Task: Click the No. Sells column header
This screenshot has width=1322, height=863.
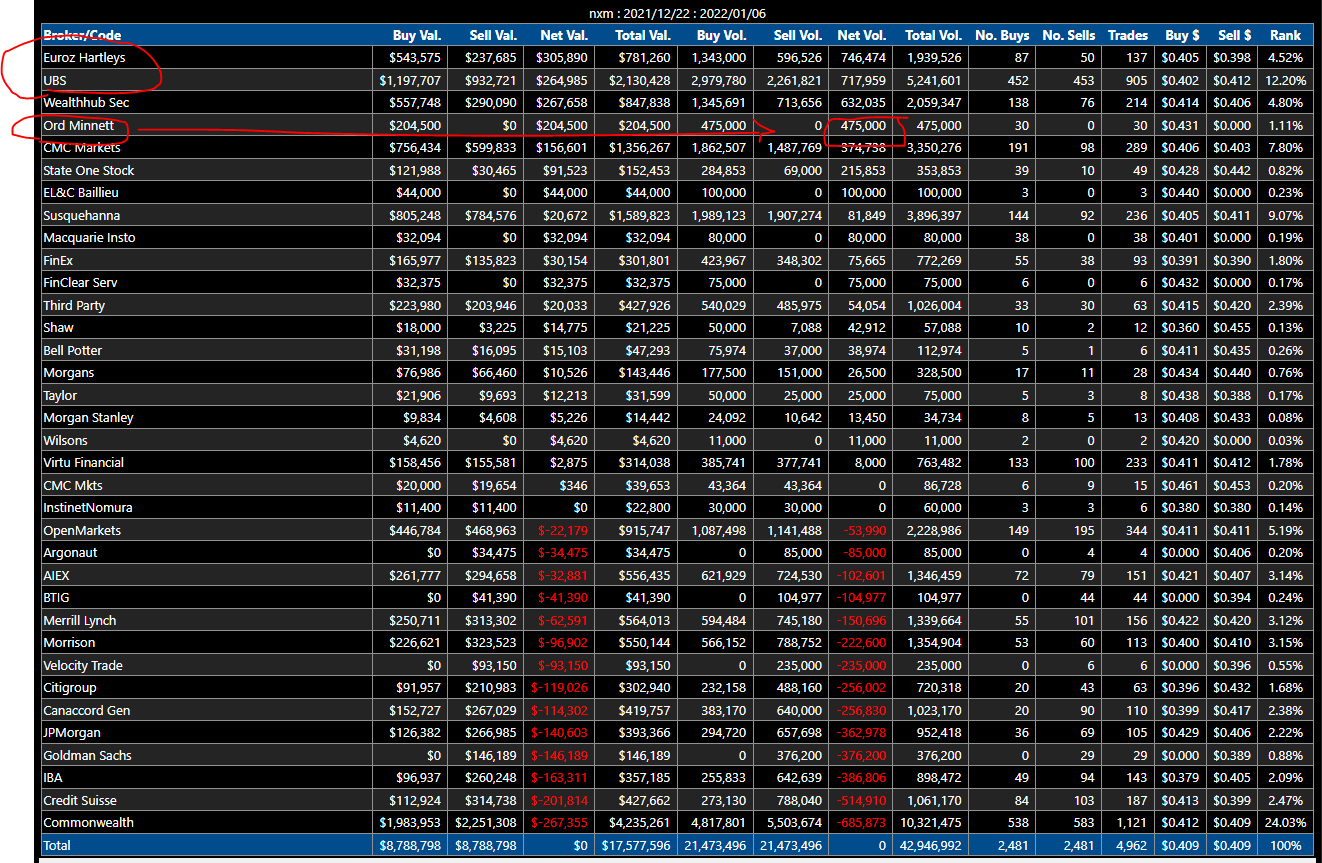Action: [x=1069, y=35]
